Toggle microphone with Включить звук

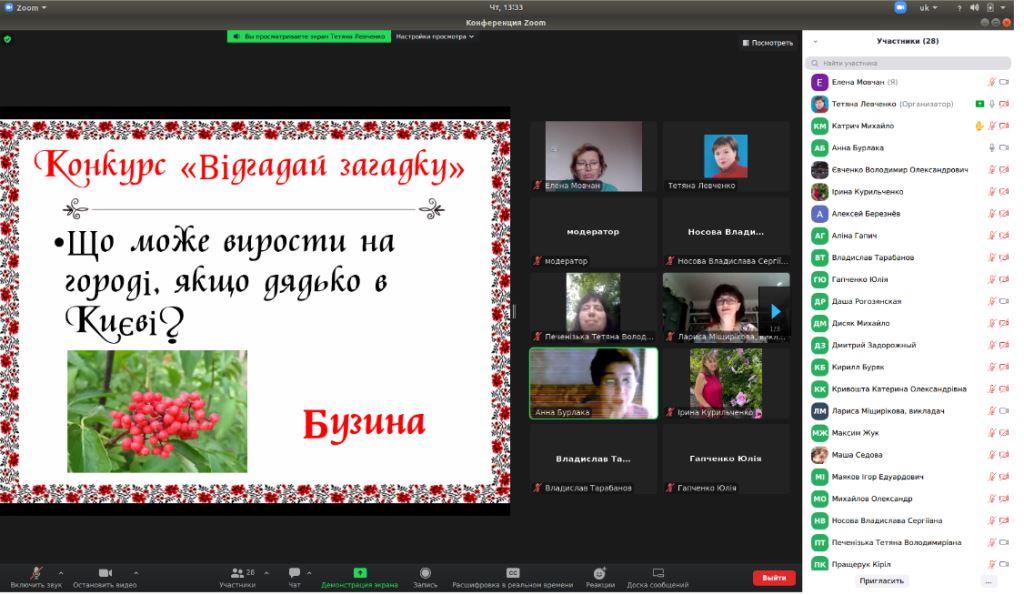[x=36, y=577]
